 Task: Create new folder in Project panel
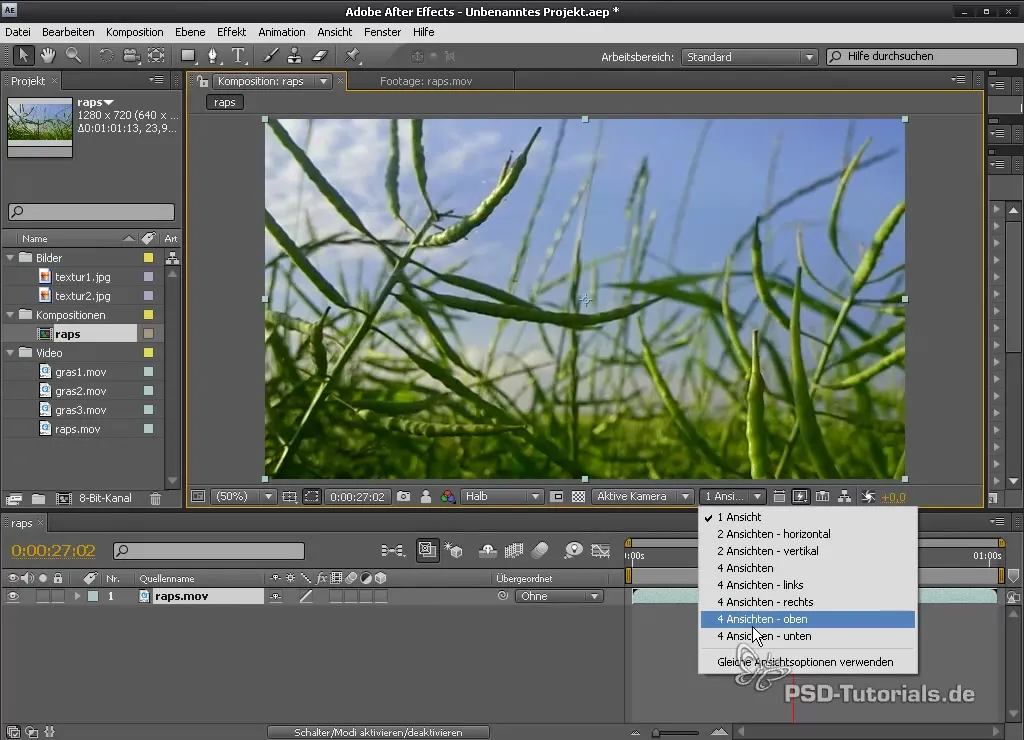tap(39, 498)
